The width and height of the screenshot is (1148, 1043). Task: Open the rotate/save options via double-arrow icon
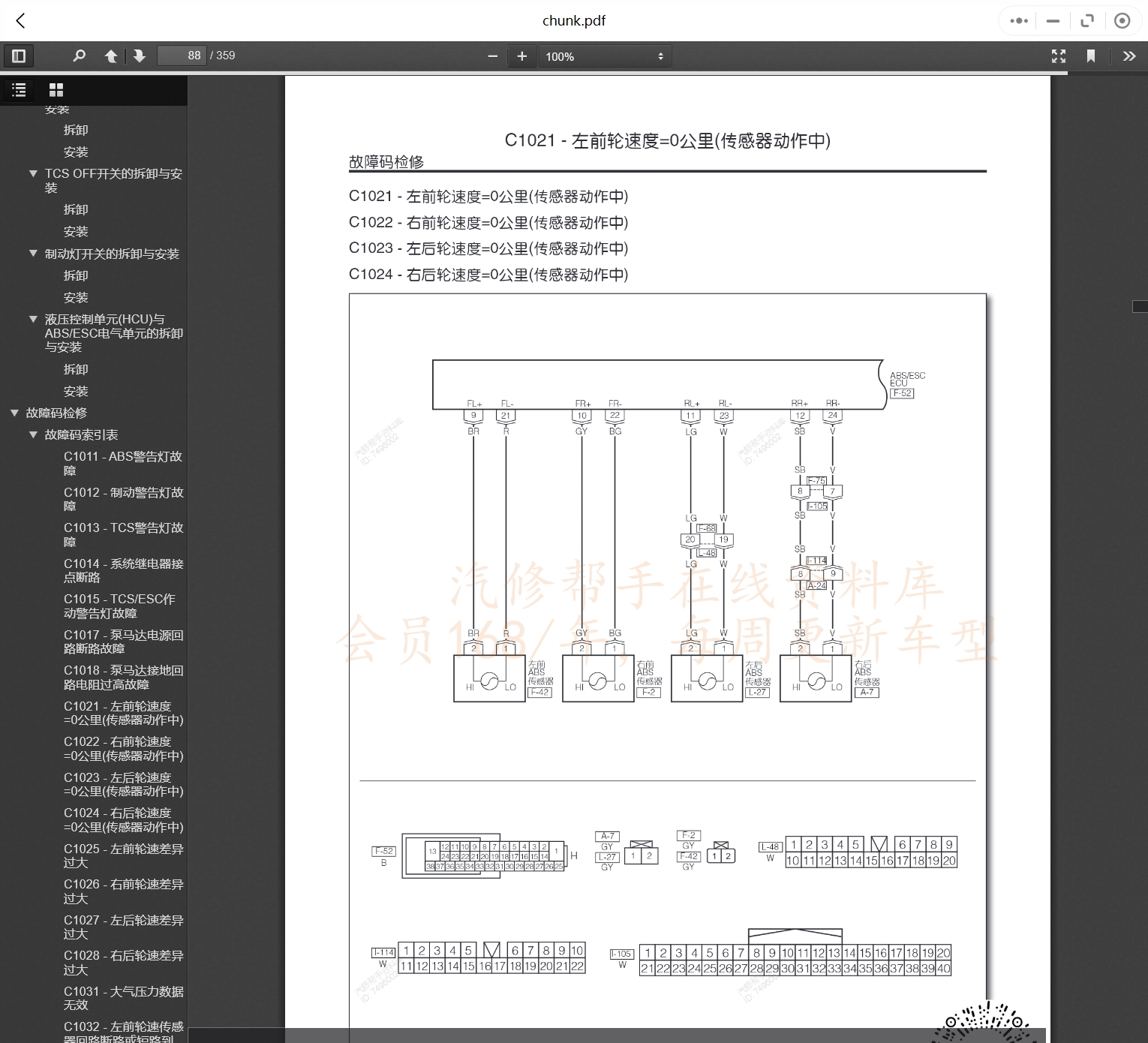[x=1128, y=56]
